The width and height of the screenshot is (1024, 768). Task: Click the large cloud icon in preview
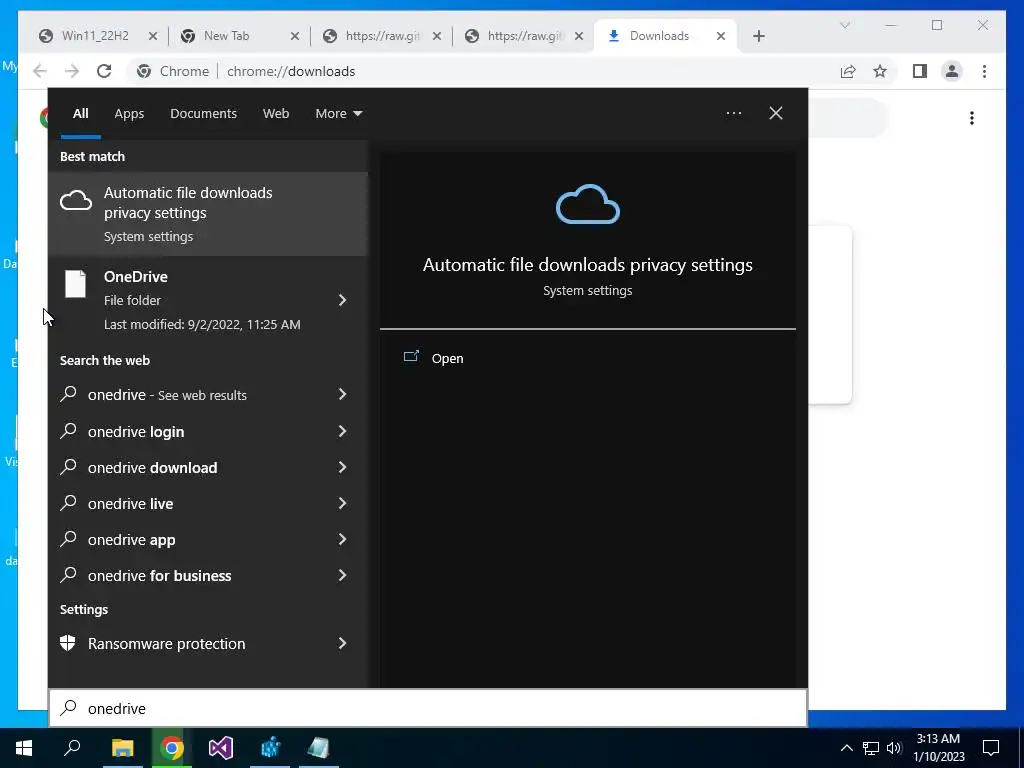pyautogui.click(x=588, y=204)
